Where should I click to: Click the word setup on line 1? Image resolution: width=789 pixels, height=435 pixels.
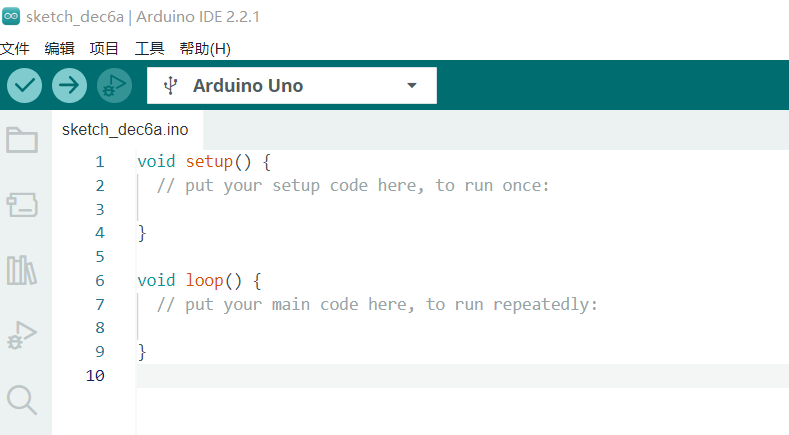pyautogui.click(x=209, y=162)
